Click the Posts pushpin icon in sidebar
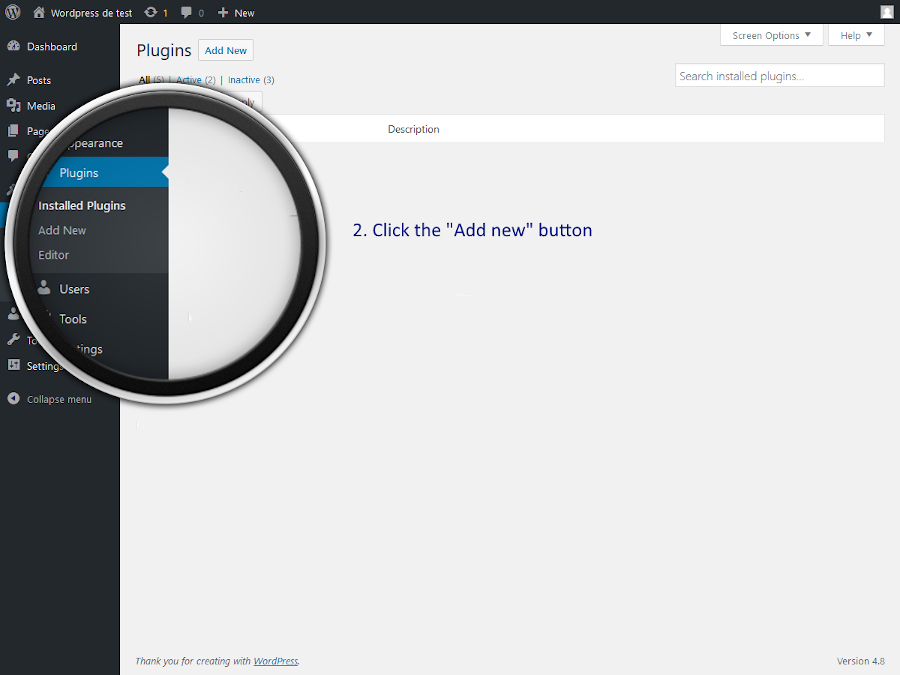Screen dimensions: 900x675 tap(13, 80)
